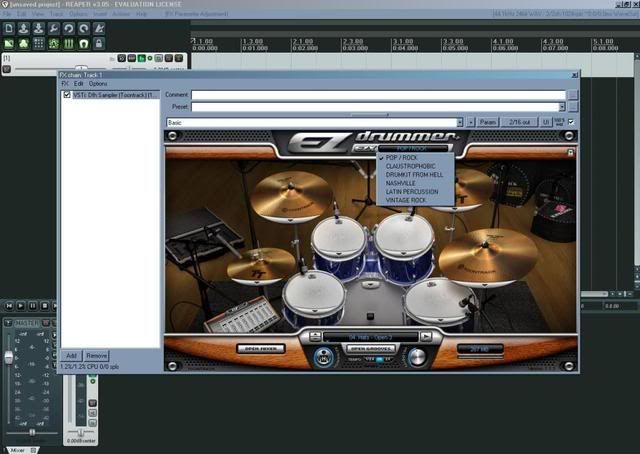The image size is (640, 454).
Task: Arm track 1 record button
Action: coord(7,69)
